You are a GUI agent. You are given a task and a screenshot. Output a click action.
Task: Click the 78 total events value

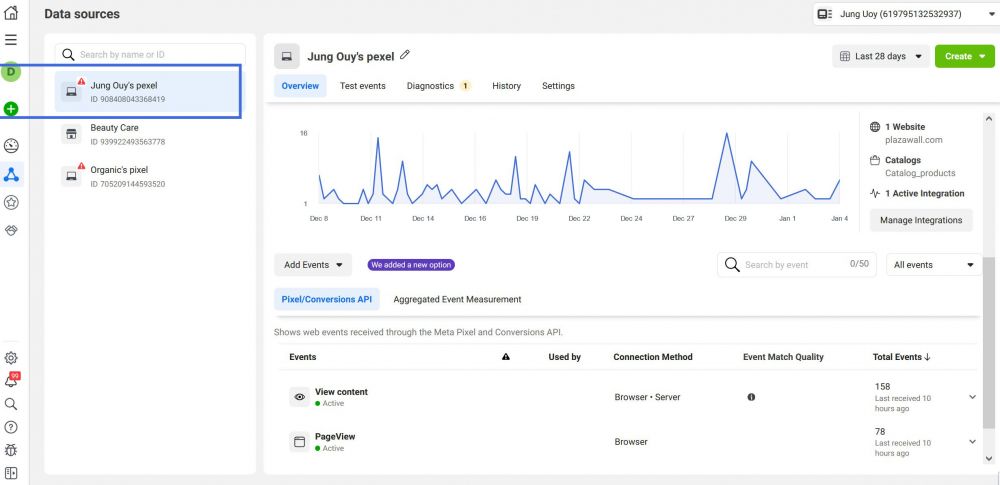point(880,431)
